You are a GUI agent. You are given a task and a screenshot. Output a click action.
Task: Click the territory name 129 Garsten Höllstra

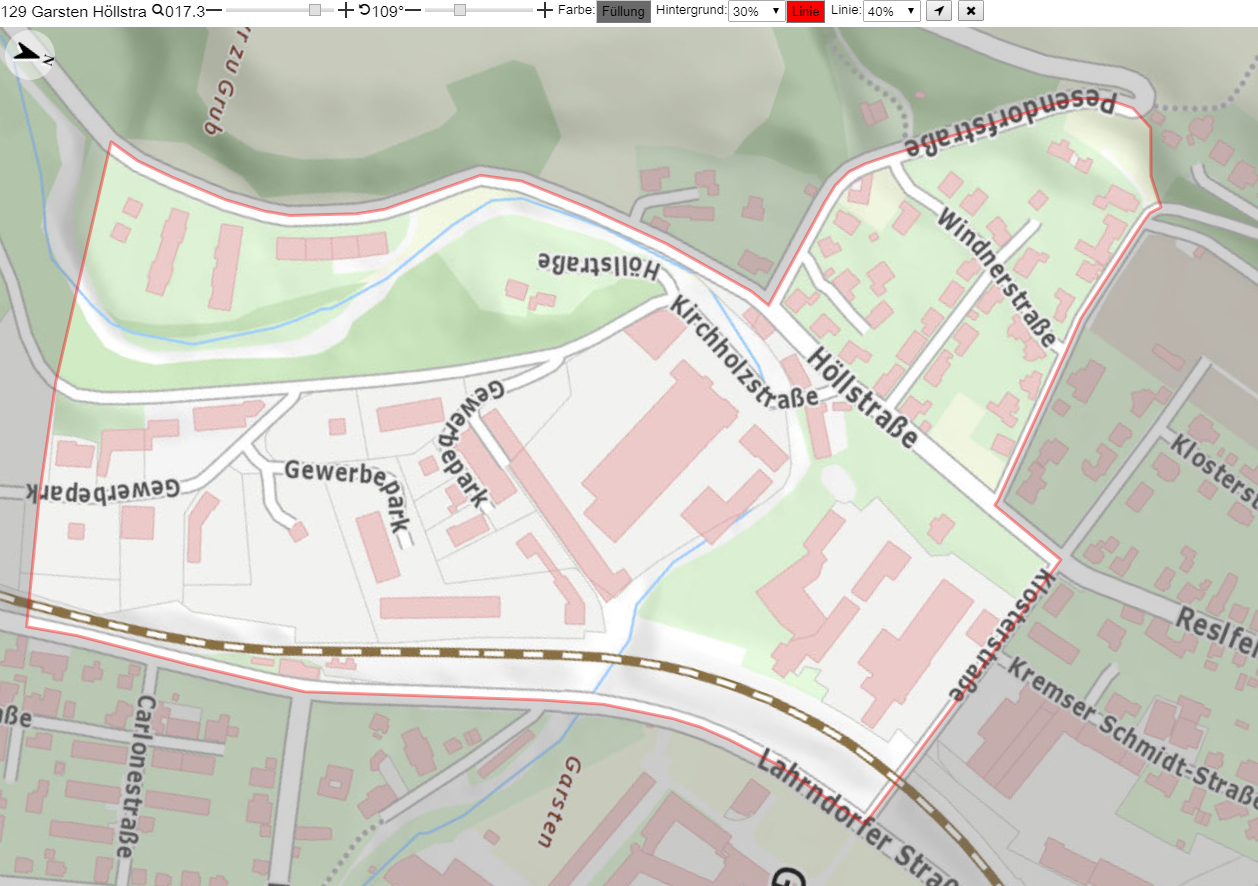point(76,11)
